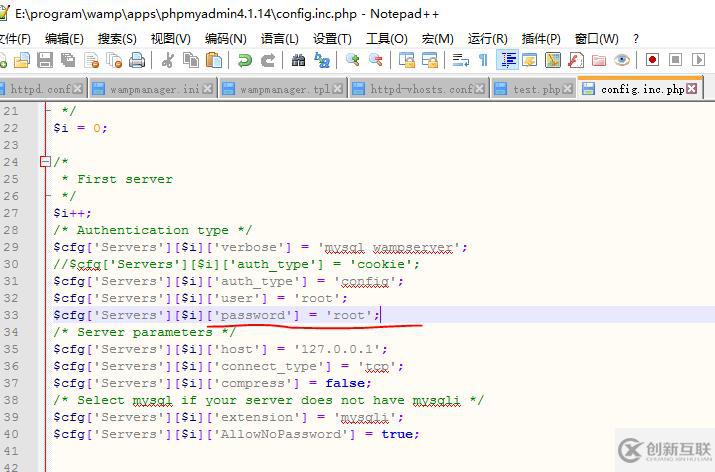Close the test.php tab
Image resolution: width=715 pixels, height=472 pixels.
[x=567, y=89]
